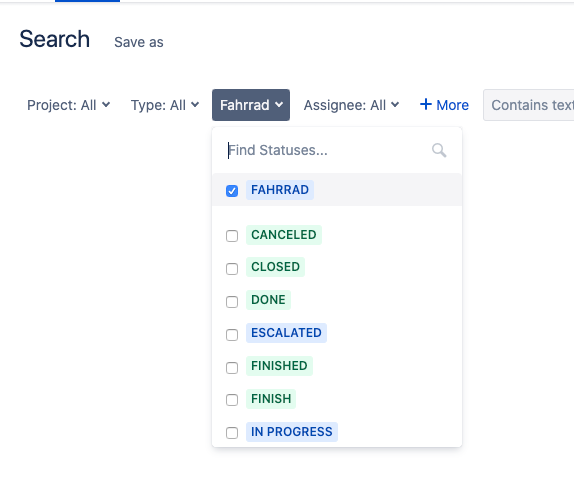The height and width of the screenshot is (492, 574).
Task: Check the CANCELED status checkbox
Action: pyautogui.click(x=232, y=236)
